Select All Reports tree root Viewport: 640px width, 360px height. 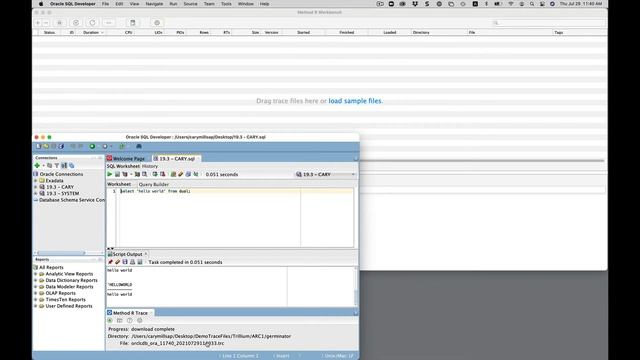[x=51, y=267]
